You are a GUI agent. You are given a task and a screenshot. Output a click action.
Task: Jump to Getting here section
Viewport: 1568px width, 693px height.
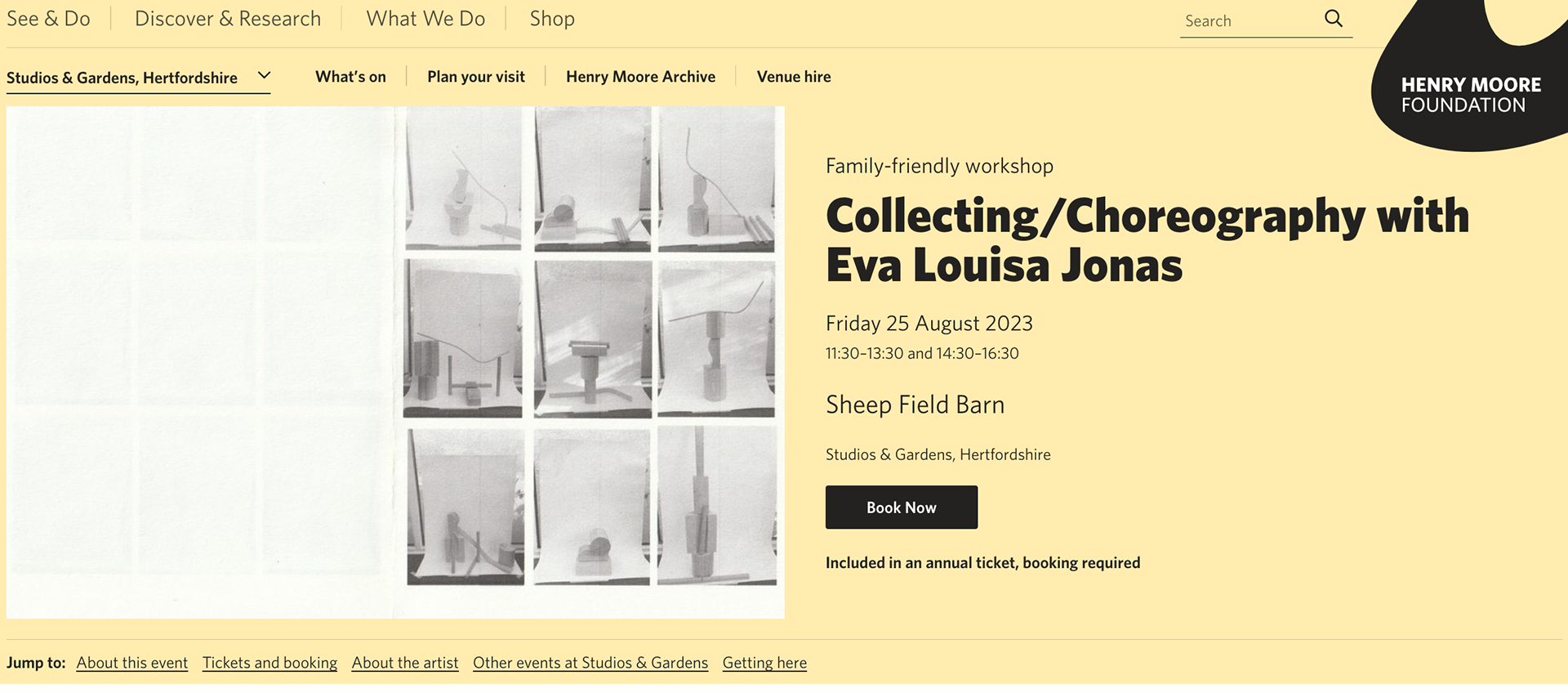(764, 663)
